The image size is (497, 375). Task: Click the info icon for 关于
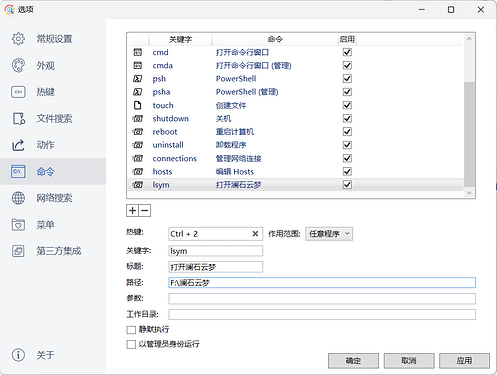point(18,355)
